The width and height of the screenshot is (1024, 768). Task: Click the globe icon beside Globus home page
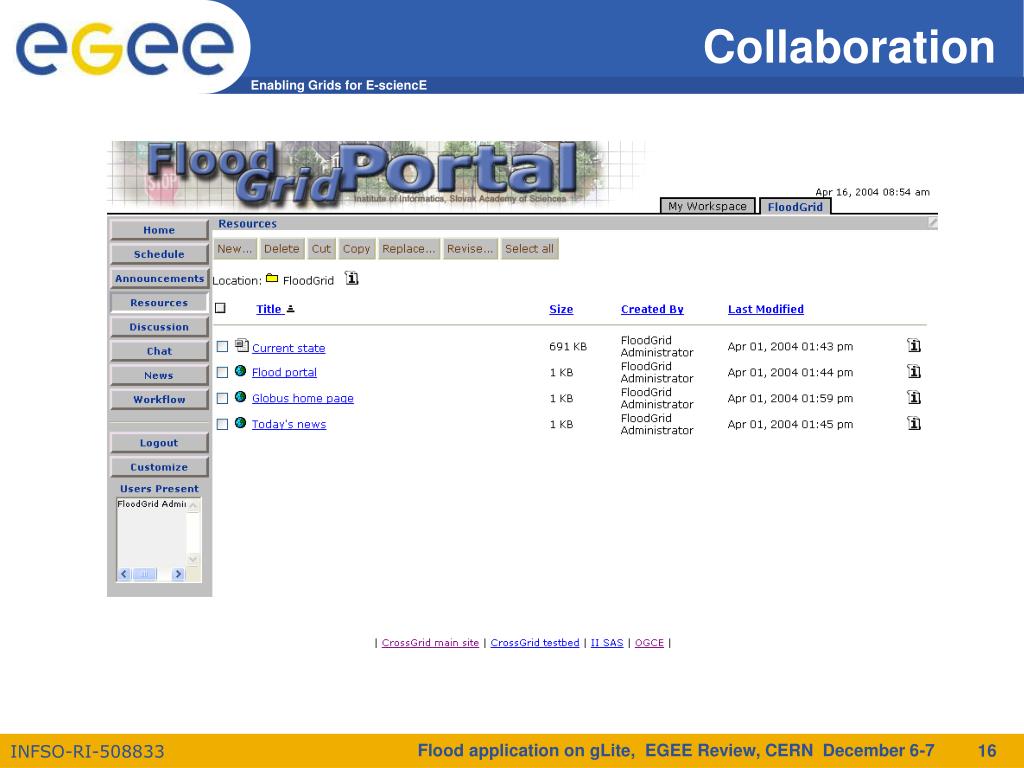[x=240, y=397]
